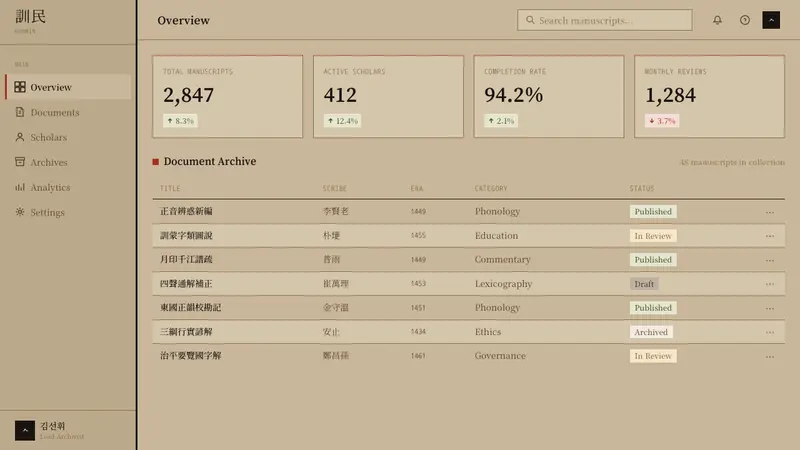Open more actions for the Commentary row
The image size is (800, 450).
click(x=770, y=260)
